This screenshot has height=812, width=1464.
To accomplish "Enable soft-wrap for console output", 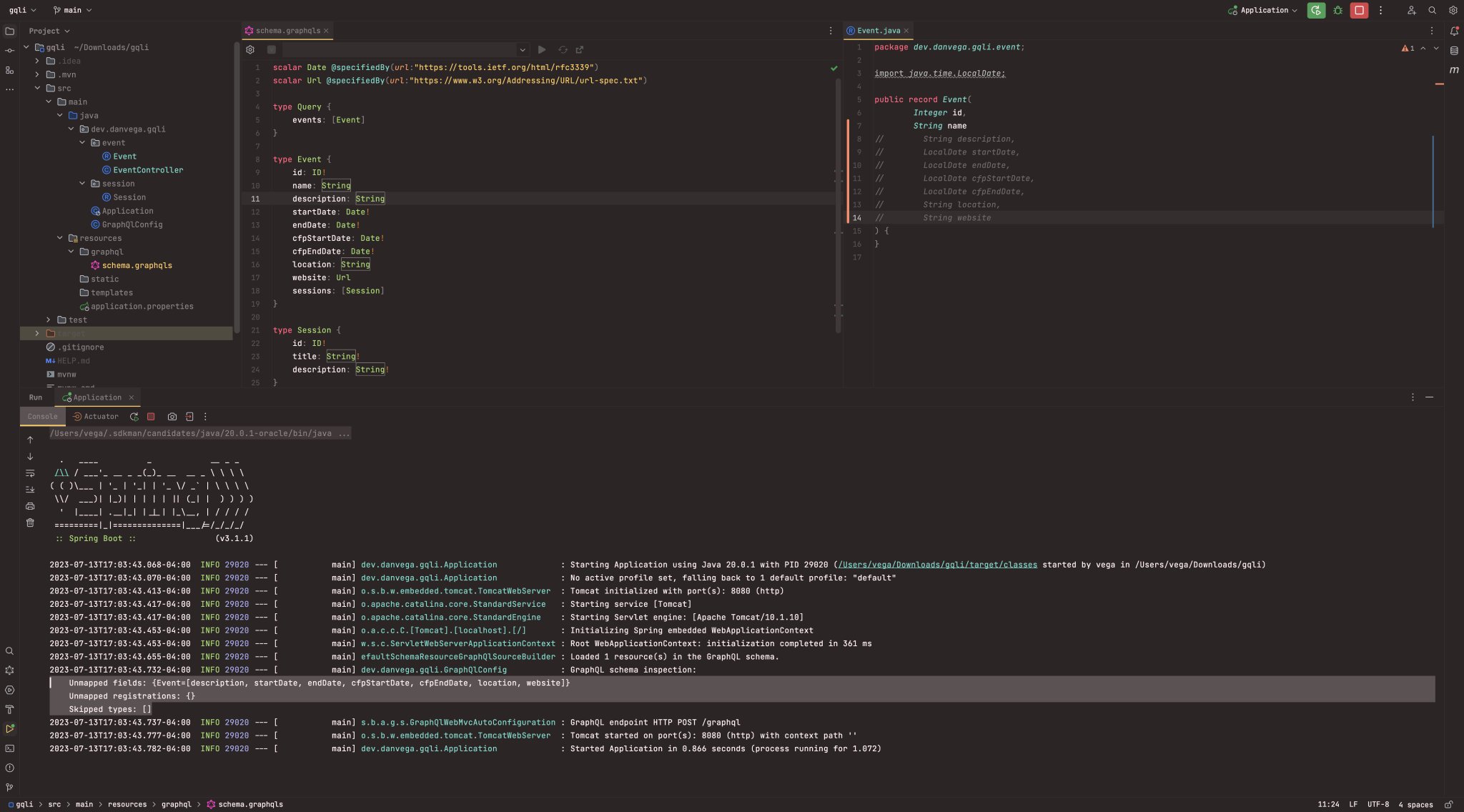I will (31, 472).
